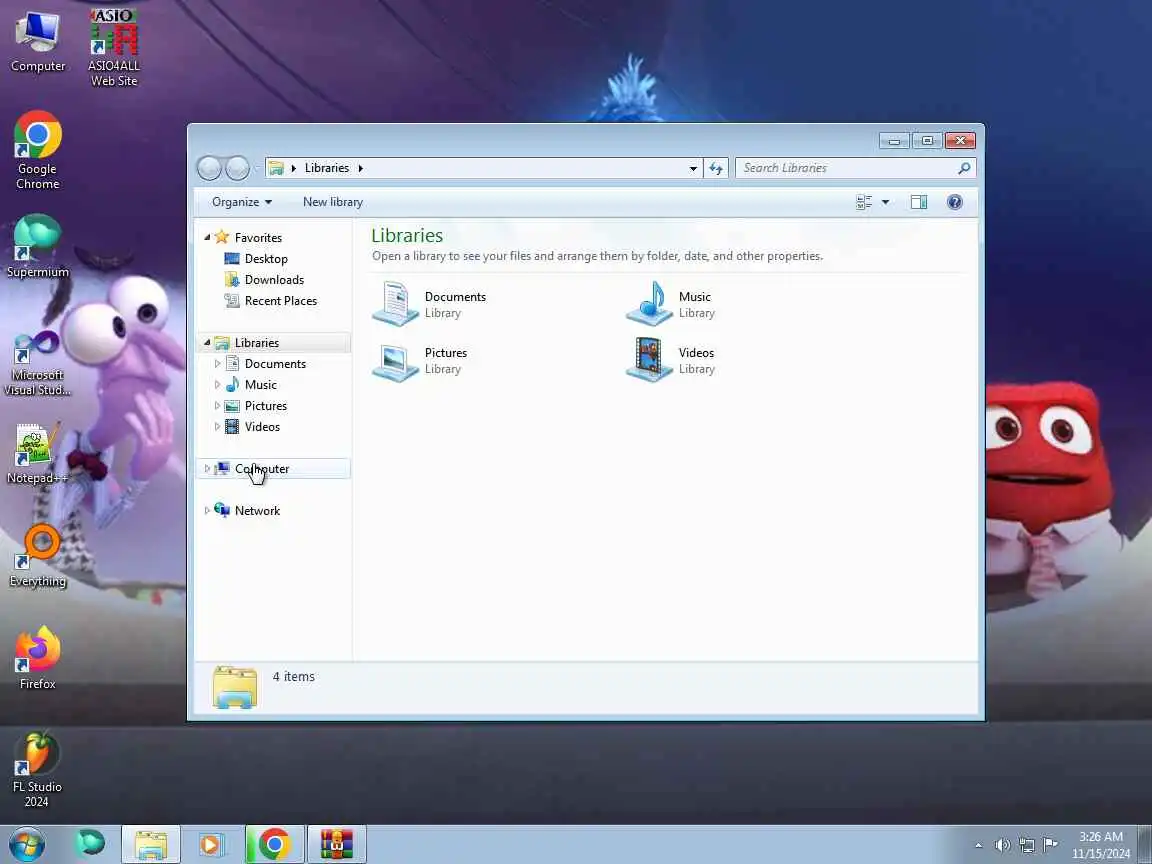Click Supermium icon in taskbar
The image size is (1152, 864).
(x=90, y=844)
